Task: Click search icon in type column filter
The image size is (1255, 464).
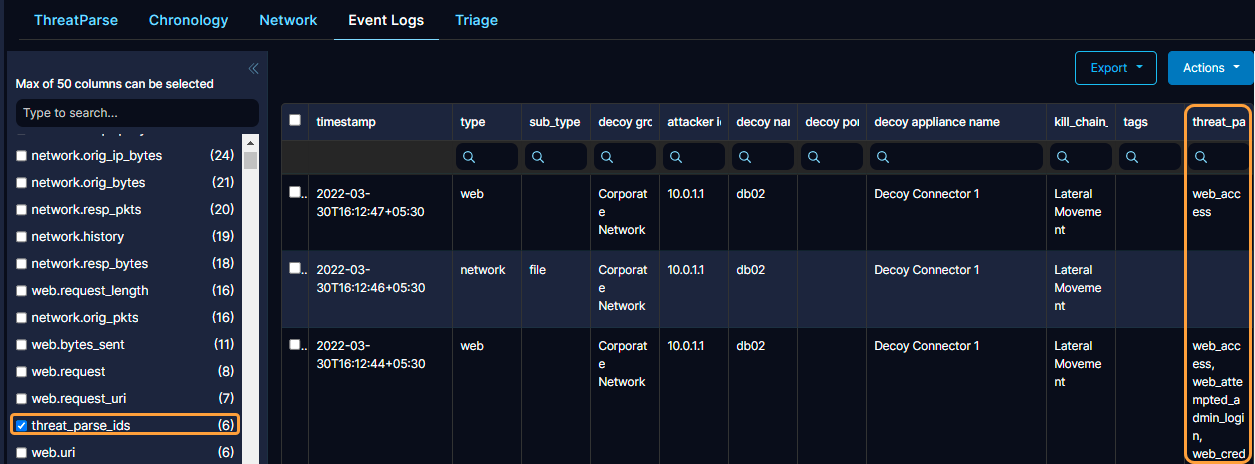Action: 469,157
